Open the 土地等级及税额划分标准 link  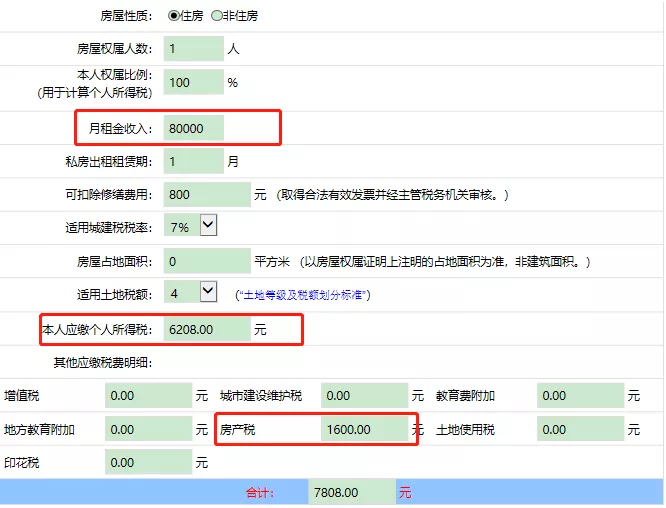[x=303, y=295]
